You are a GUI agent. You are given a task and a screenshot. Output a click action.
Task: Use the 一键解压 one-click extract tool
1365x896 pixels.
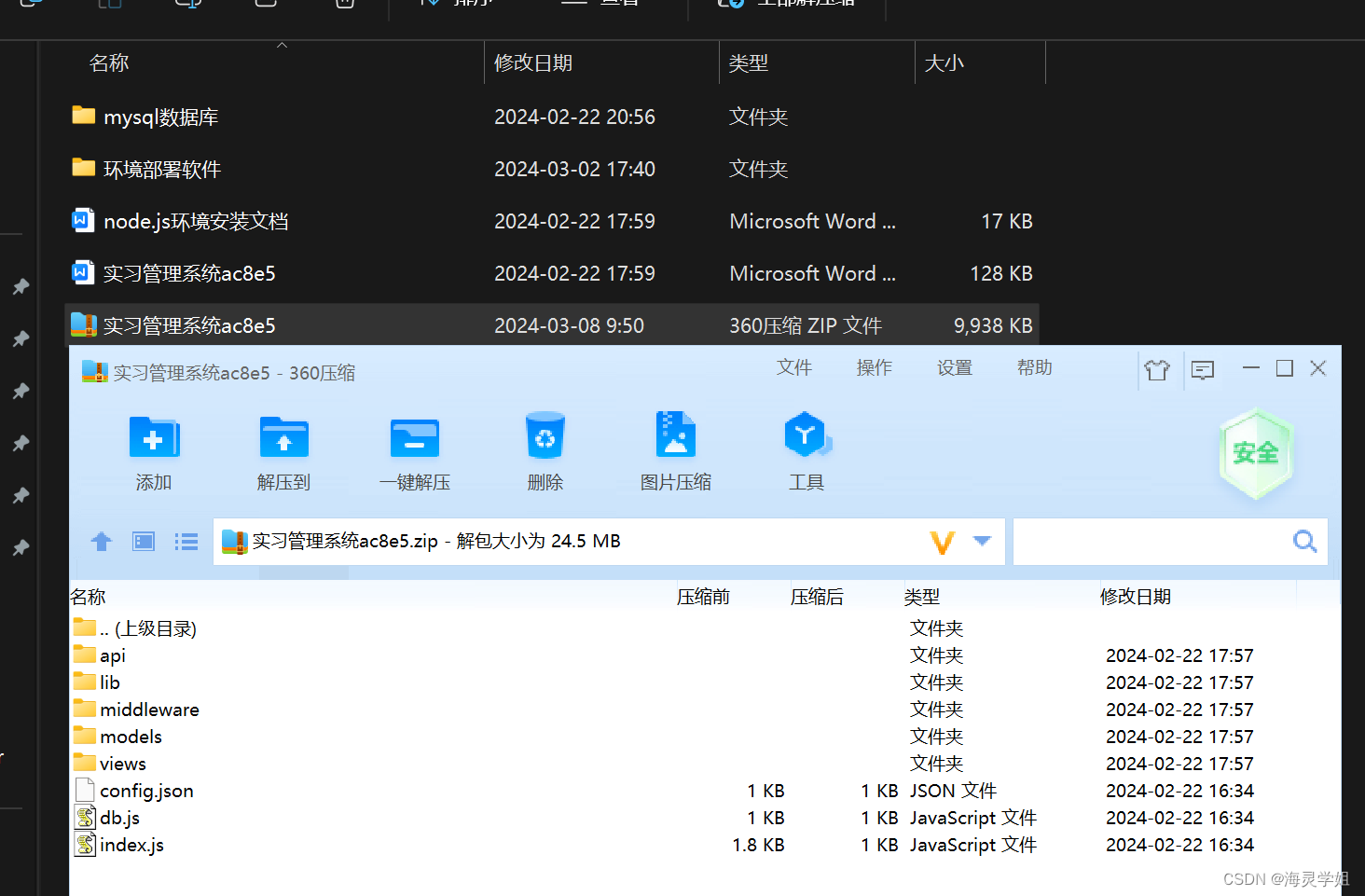tap(414, 452)
